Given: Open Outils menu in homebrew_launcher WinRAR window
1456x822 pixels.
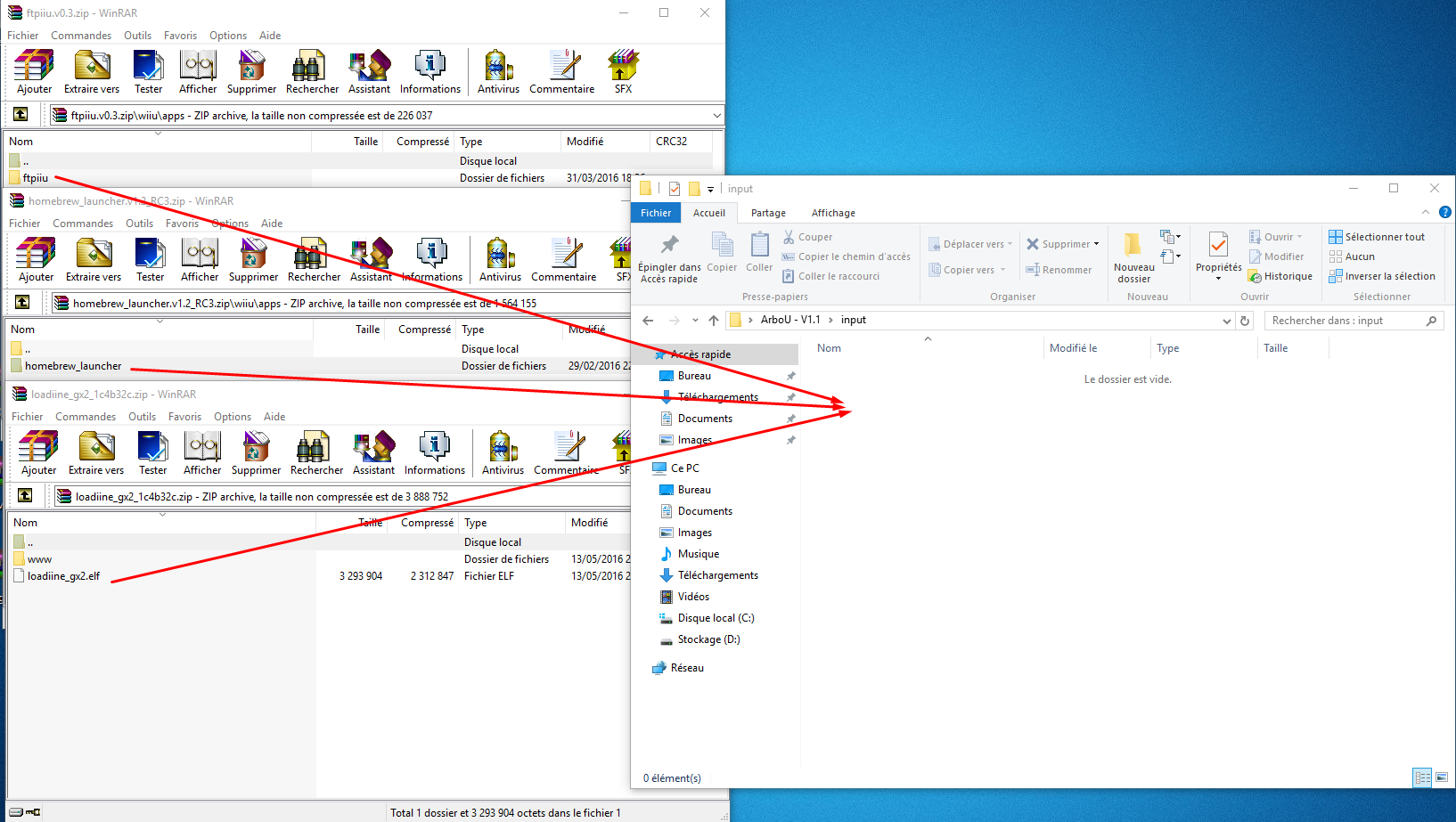Looking at the screenshot, I should point(139,224).
